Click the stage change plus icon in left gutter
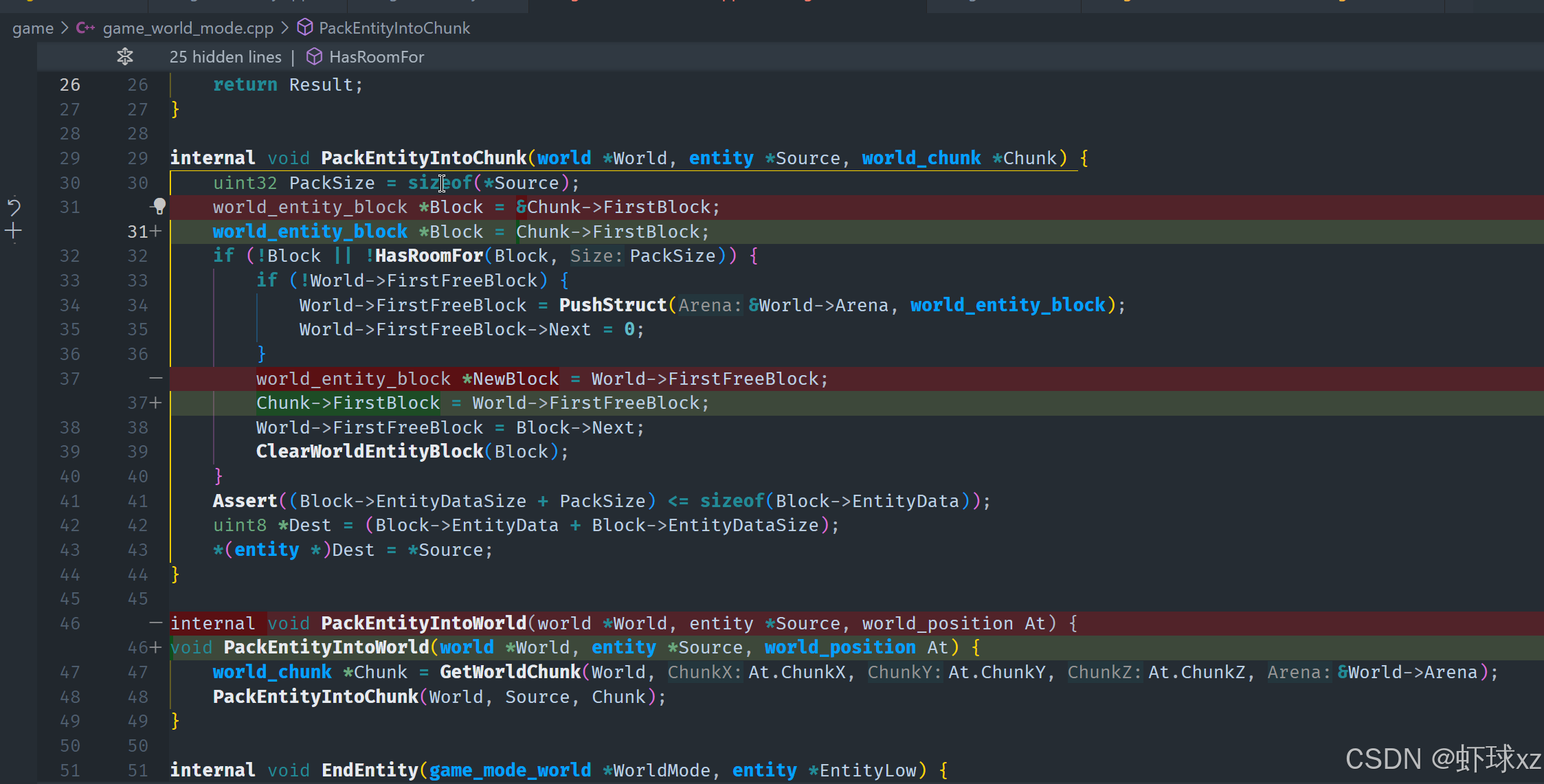 click(14, 232)
